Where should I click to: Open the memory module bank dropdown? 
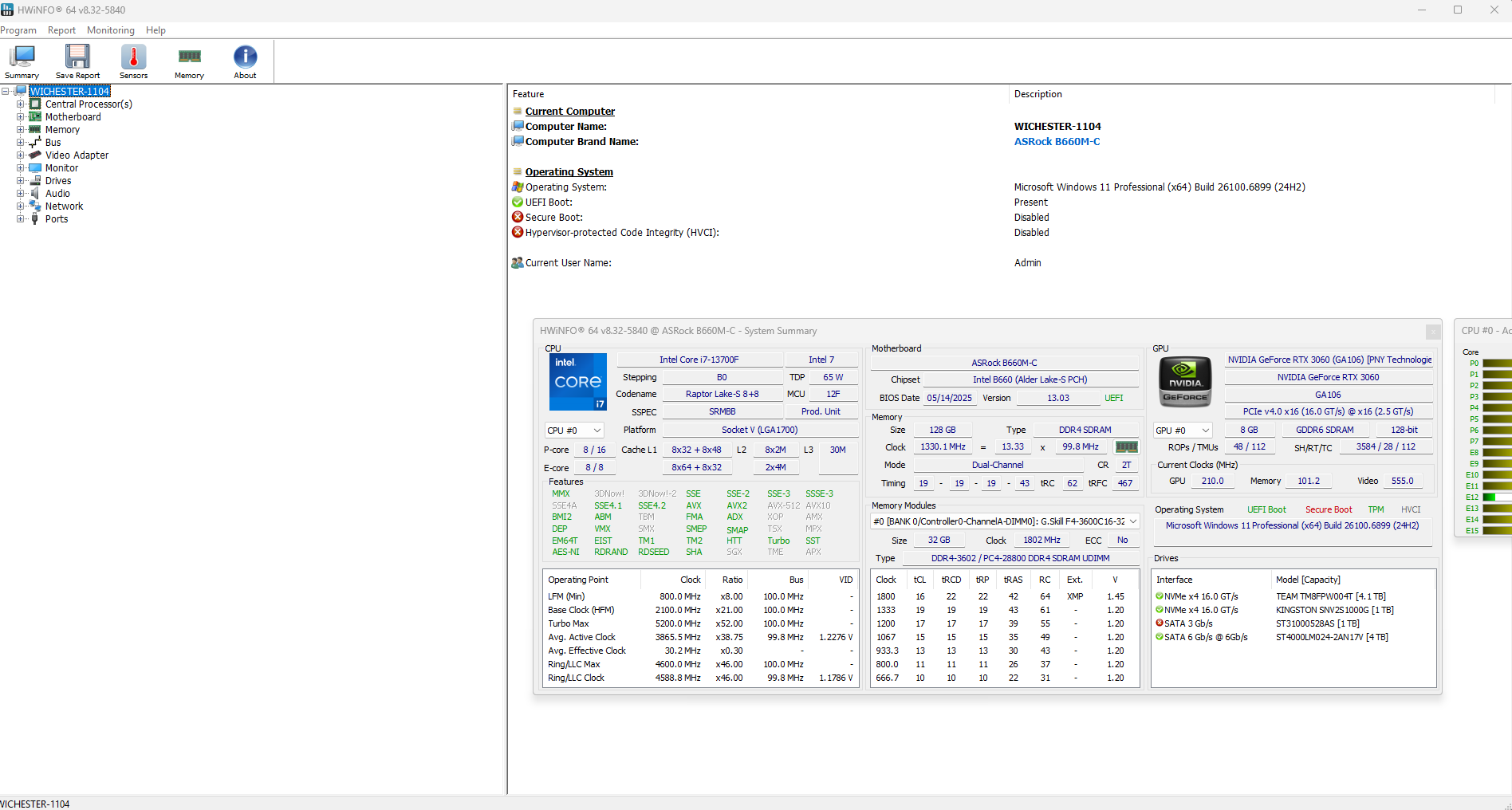pos(1004,521)
